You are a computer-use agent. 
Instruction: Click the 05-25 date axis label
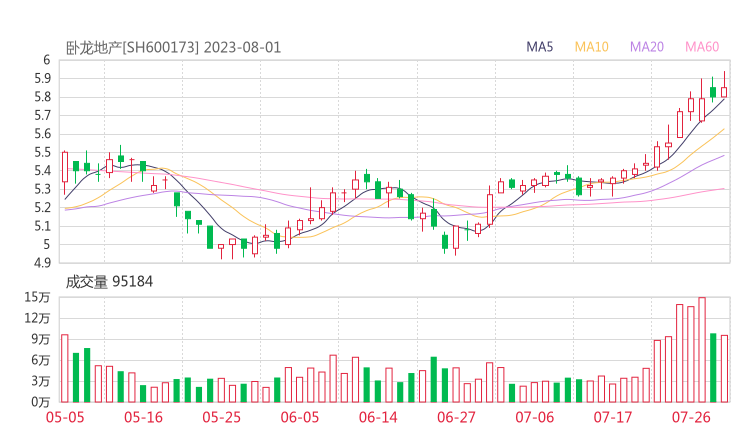(221, 417)
